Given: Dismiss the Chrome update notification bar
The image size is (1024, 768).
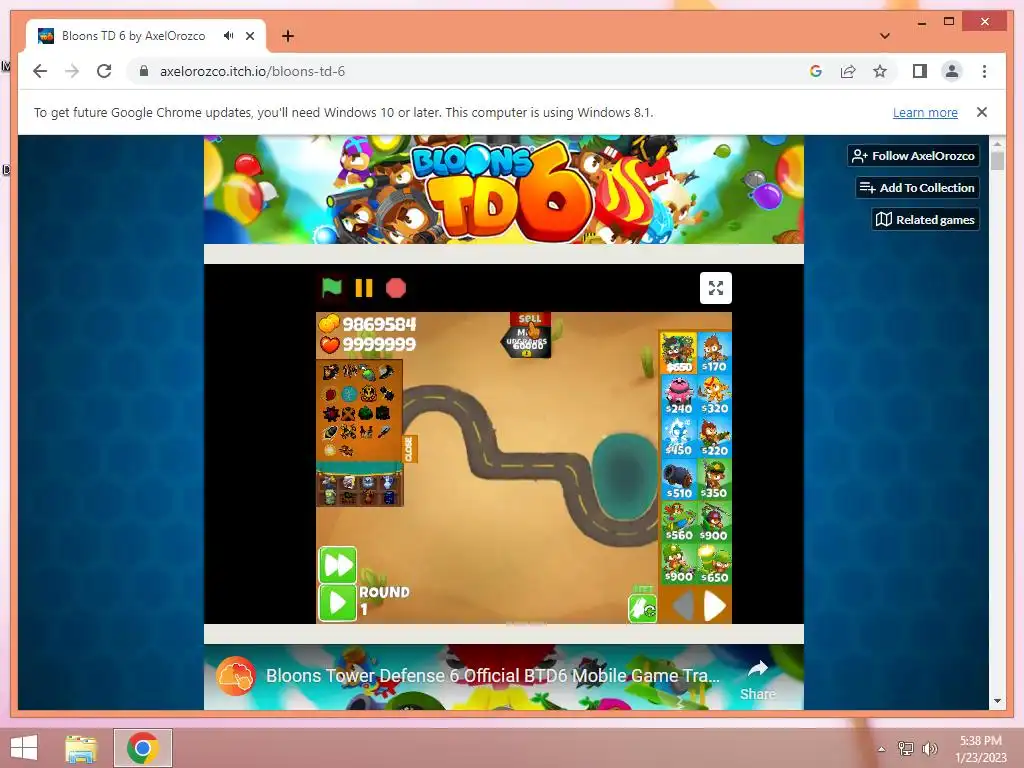Looking at the screenshot, I should click(982, 112).
